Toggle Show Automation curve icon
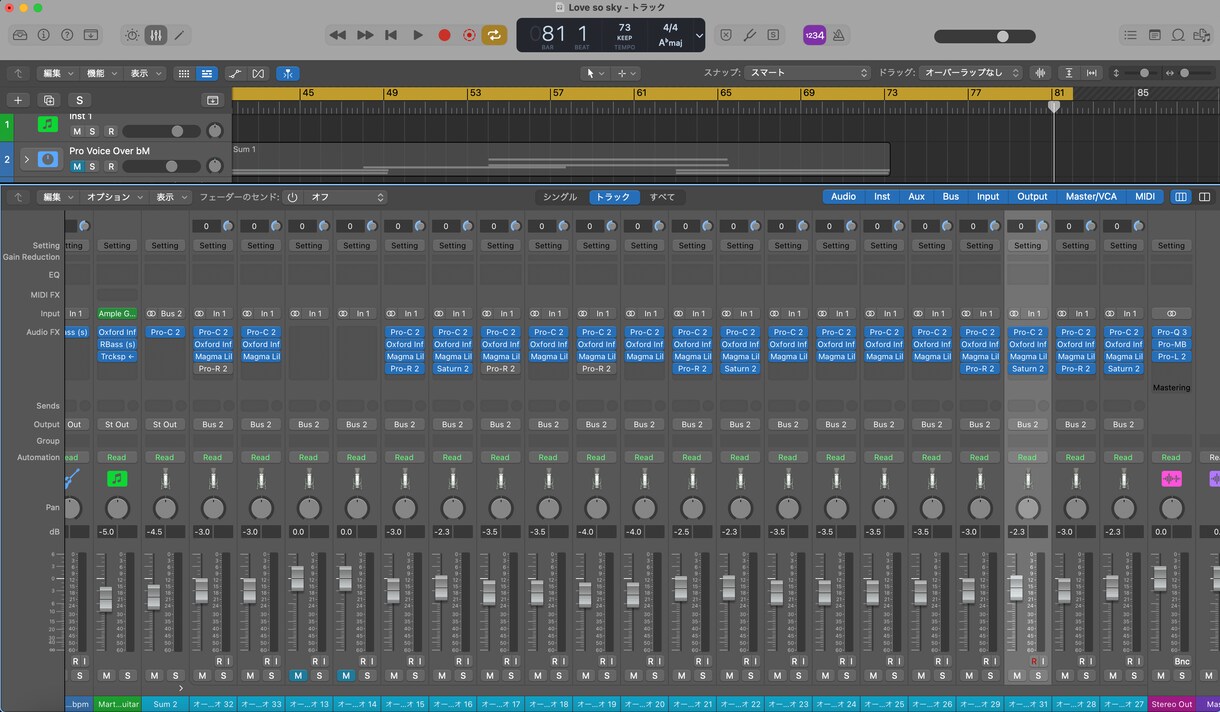This screenshot has width=1220, height=712. click(235, 73)
